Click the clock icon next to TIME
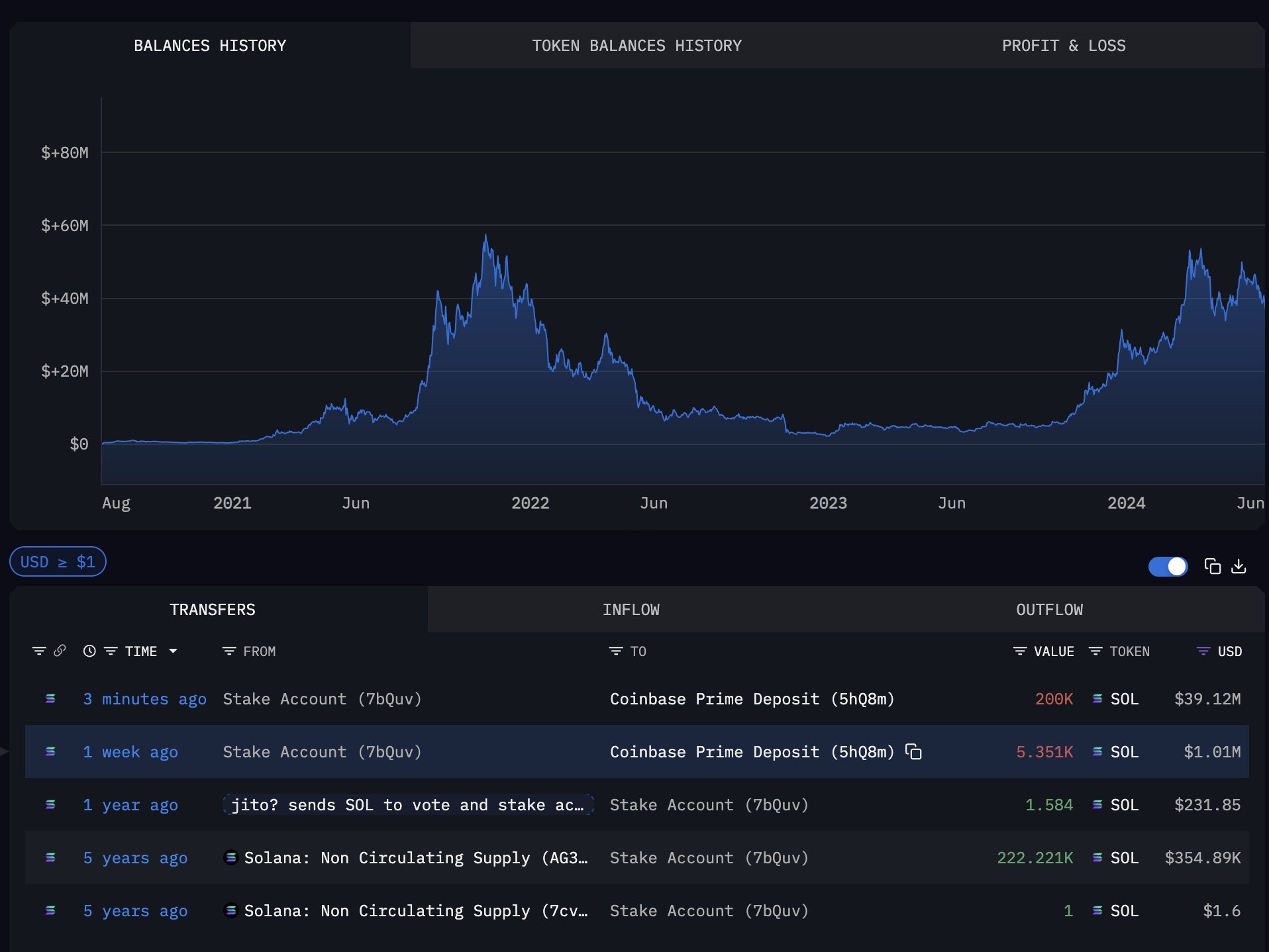 (x=89, y=651)
